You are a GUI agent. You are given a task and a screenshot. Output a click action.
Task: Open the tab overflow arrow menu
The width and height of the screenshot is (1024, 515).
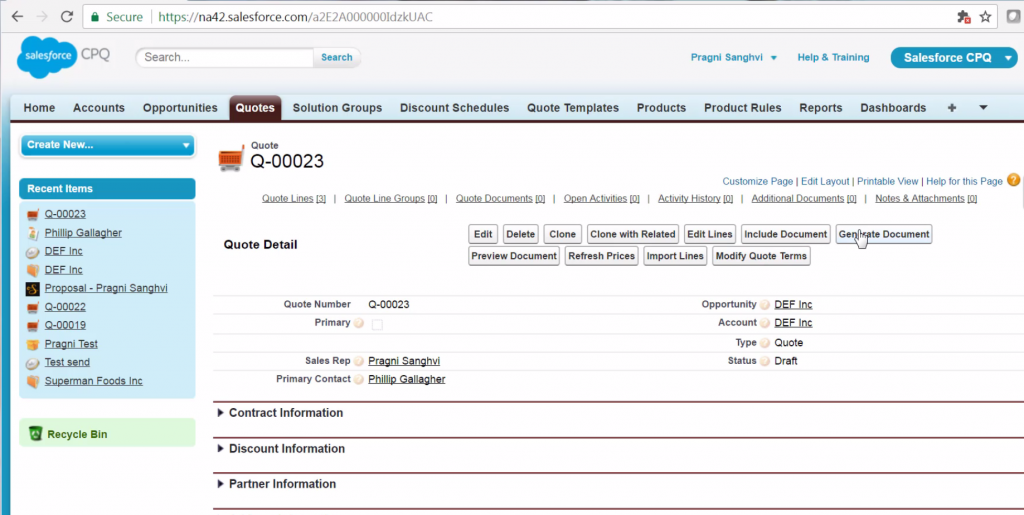(x=983, y=108)
